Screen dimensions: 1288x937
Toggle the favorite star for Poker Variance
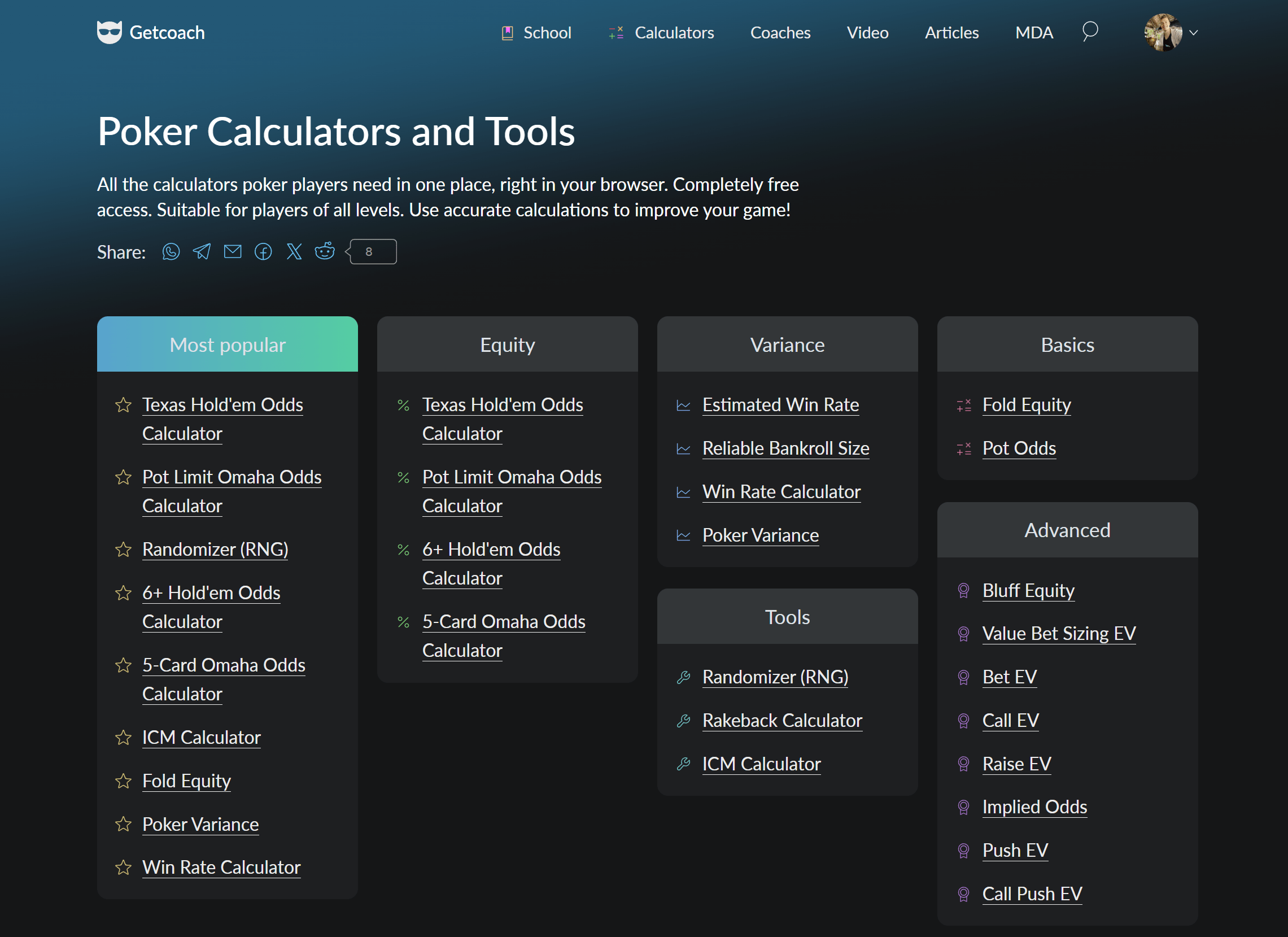123,825
